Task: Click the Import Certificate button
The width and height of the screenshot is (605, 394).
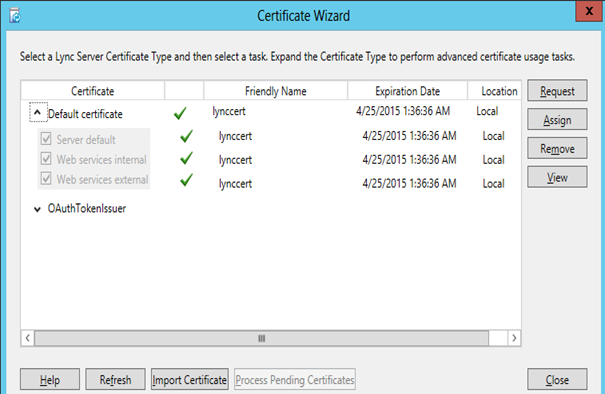Action: tap(189, 380)
